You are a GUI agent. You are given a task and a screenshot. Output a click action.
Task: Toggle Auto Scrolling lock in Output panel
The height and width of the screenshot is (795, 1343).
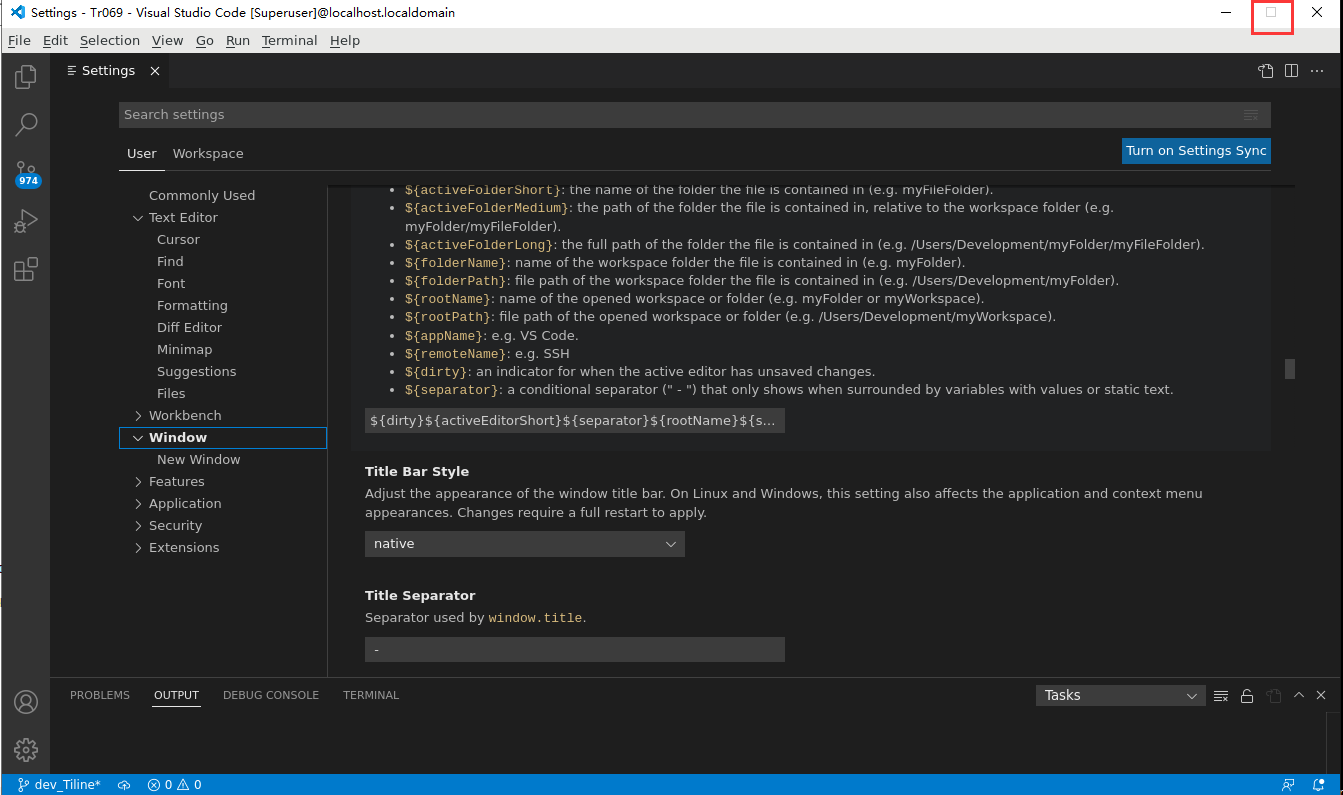click(1247, 695)
